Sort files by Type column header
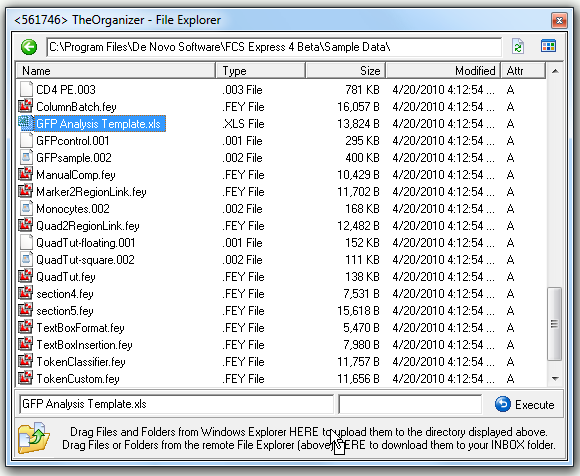Screen dimensions: 580x476 pos(260,70)
